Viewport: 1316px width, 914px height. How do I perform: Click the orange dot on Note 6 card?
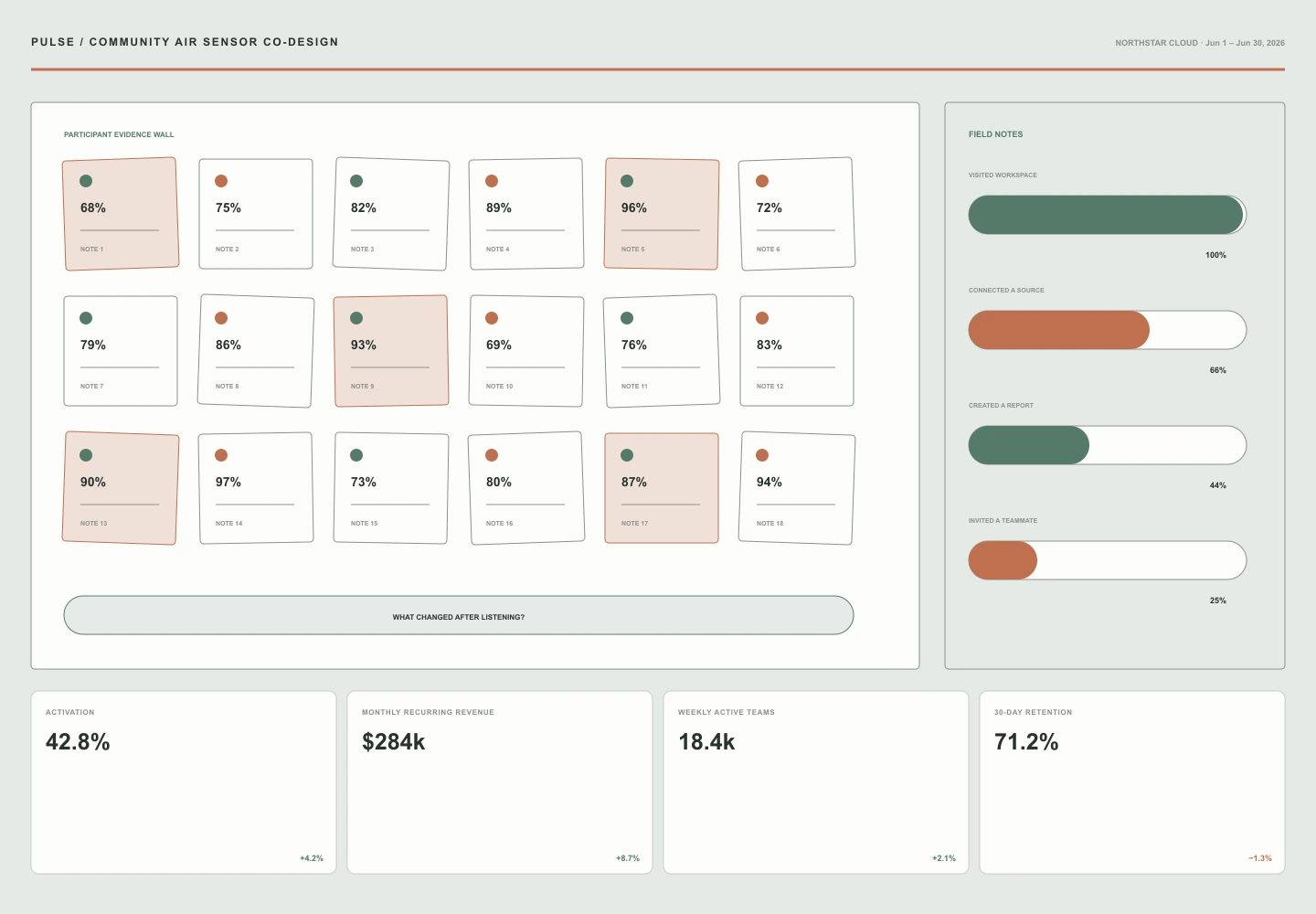[762, 181]
